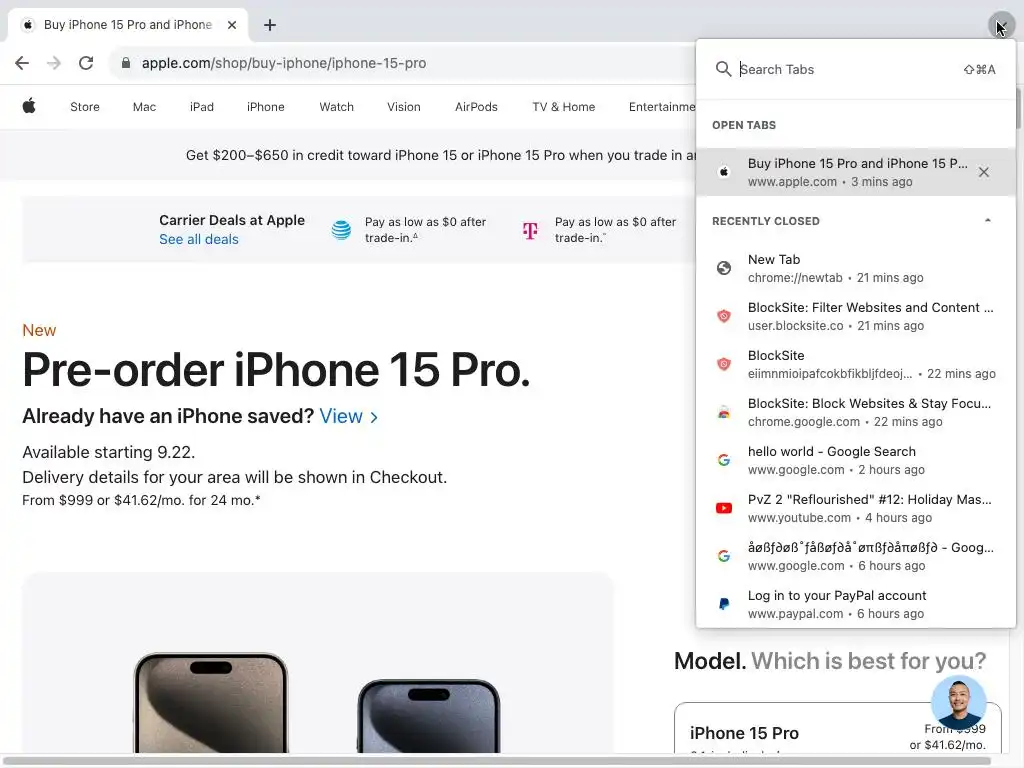
Task: Click the See all deals link
Action: pos(199,240)
